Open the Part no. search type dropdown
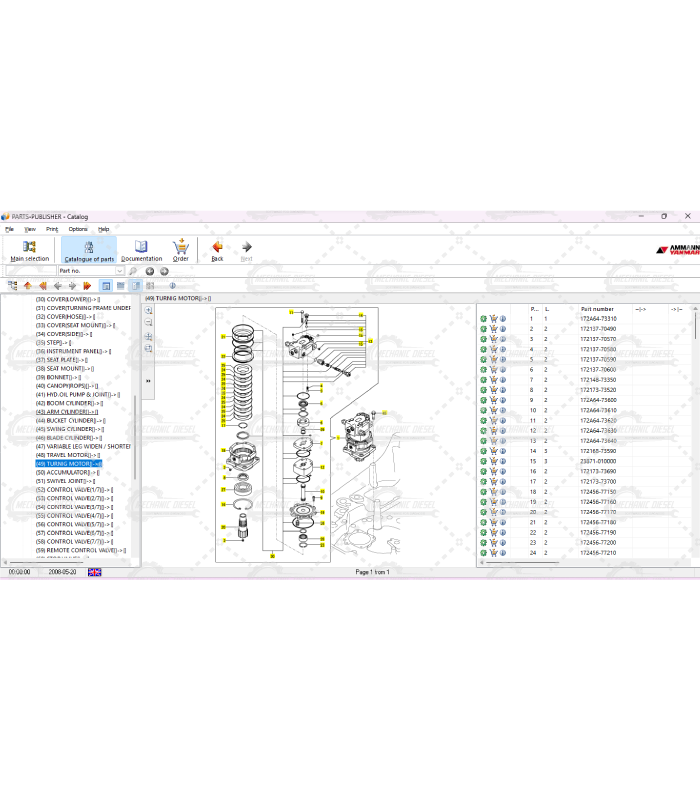700x800 pixels. tap(120, 271)
